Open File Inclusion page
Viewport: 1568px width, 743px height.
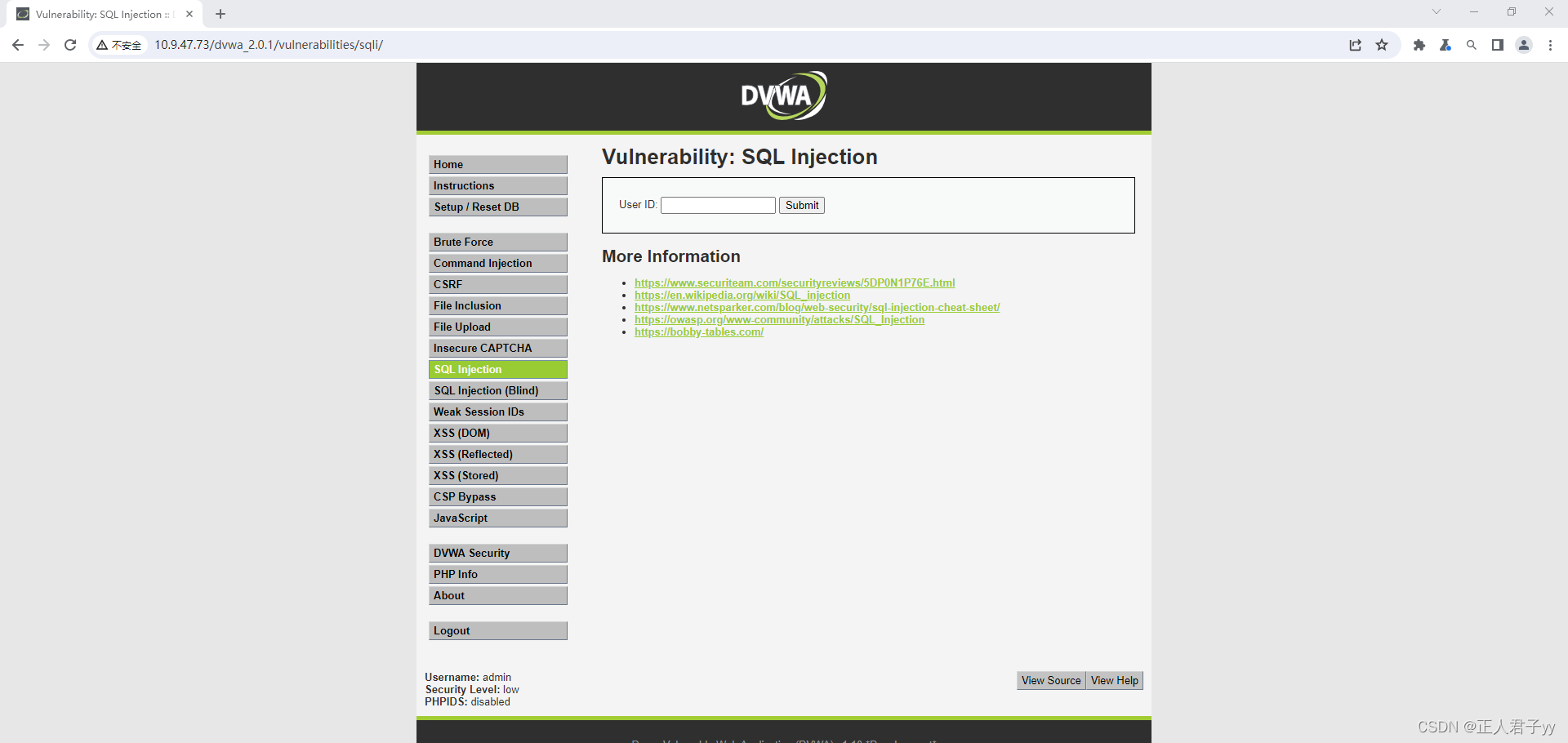click(x=498, y=305)
